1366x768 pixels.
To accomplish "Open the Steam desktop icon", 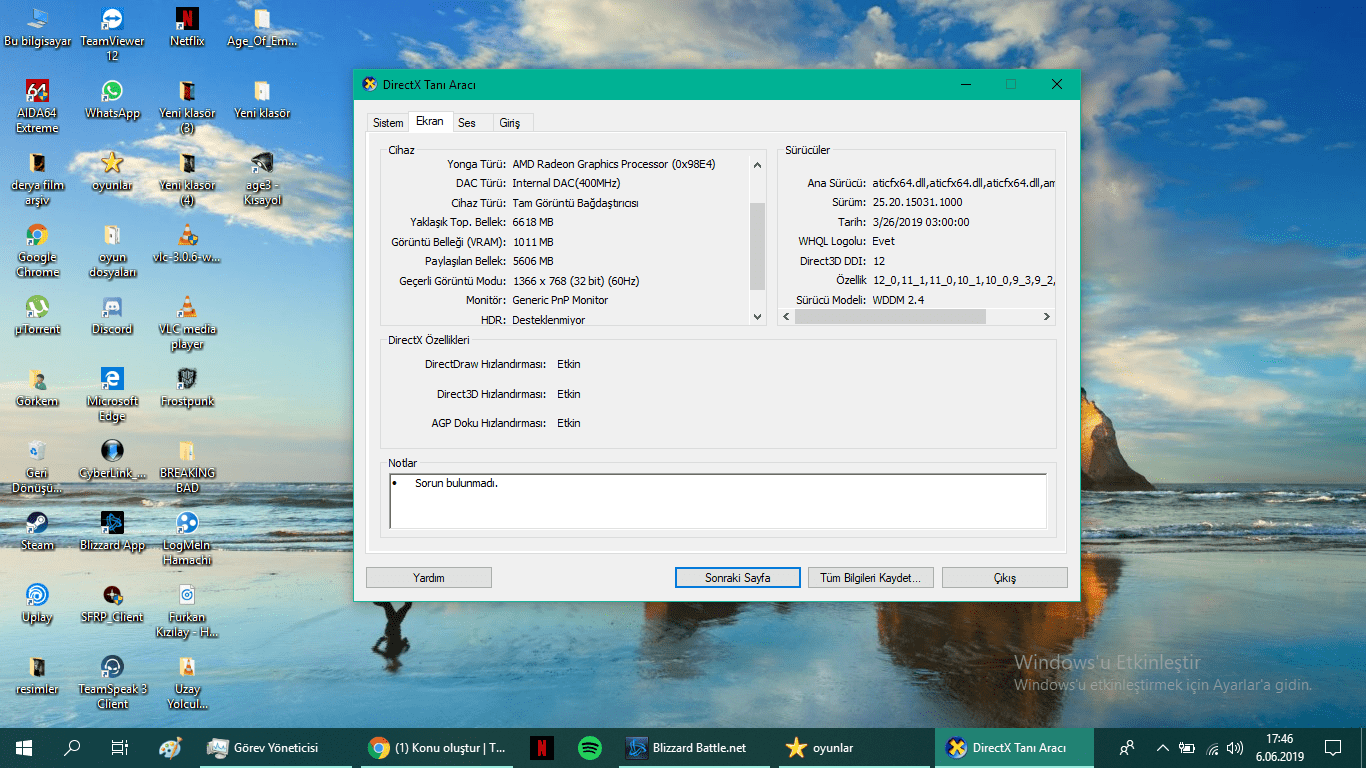I will pyautogui.click(x=37, y=524).
